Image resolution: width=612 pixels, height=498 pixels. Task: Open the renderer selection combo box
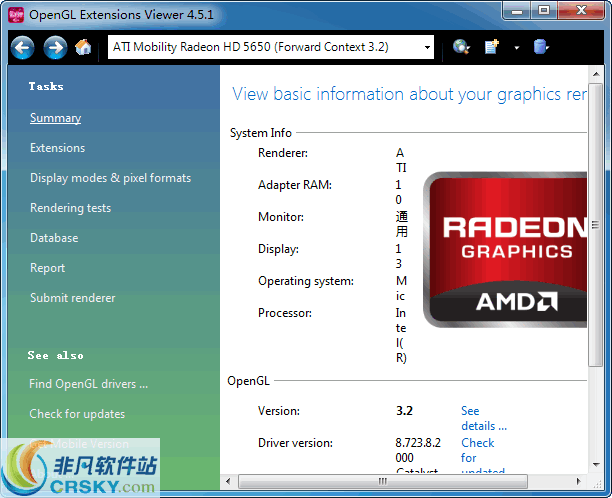(x=271, y=47)
